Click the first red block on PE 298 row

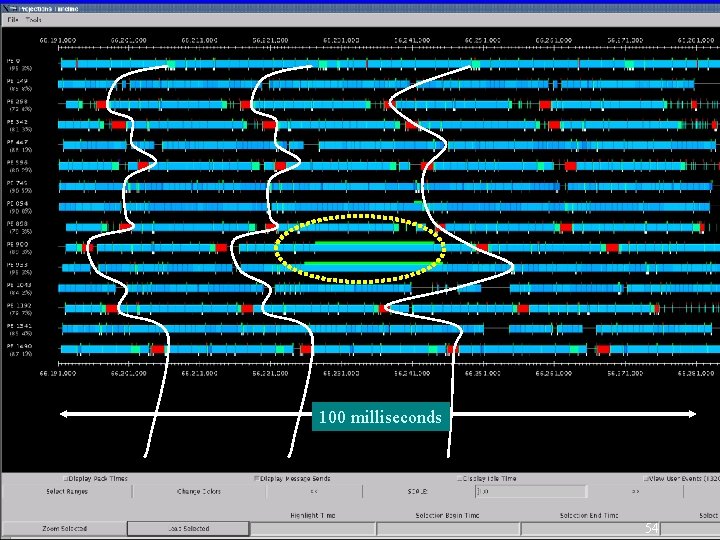(x=101, y=105)
